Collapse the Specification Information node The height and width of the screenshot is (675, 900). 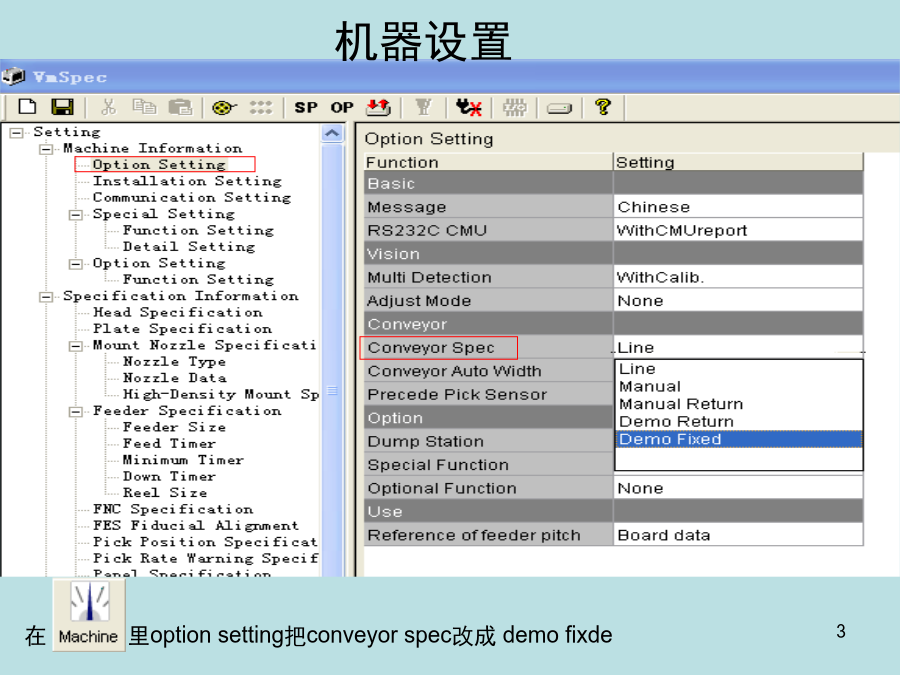pyautogui.click(x=46, y=297)
